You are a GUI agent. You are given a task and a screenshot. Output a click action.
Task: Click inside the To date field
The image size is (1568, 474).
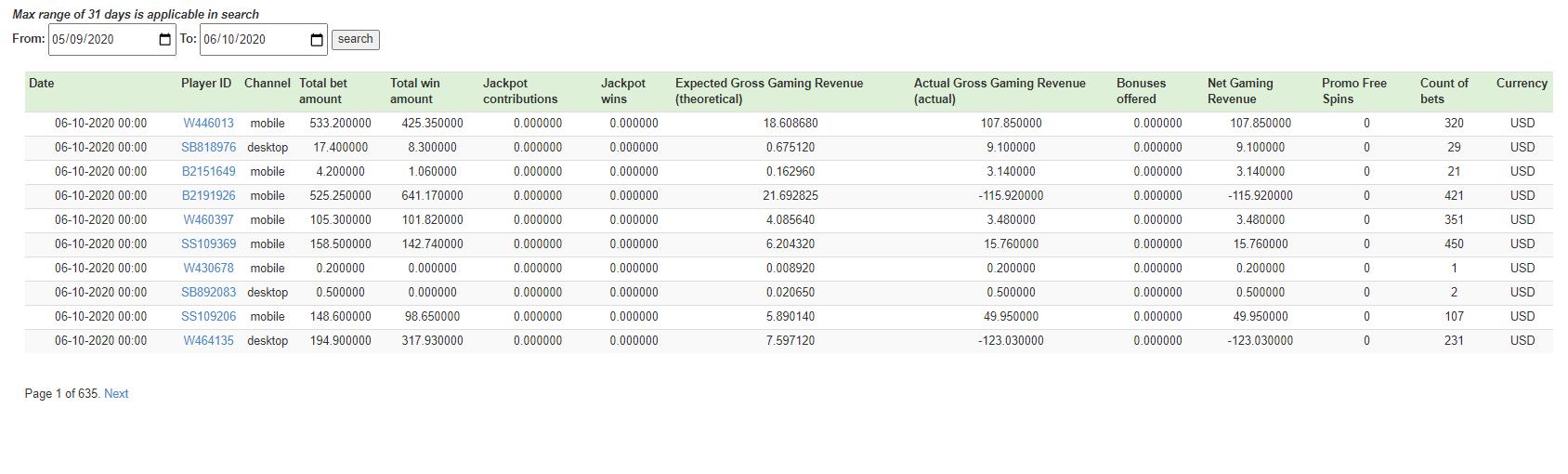264,40
